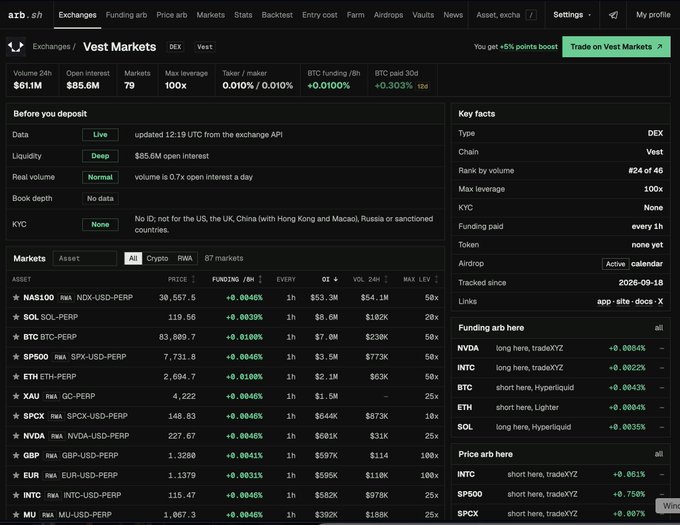680x525 pixels.
Task: Click the BTC short here, Hyperliquid row
Action: coord(560,388)
